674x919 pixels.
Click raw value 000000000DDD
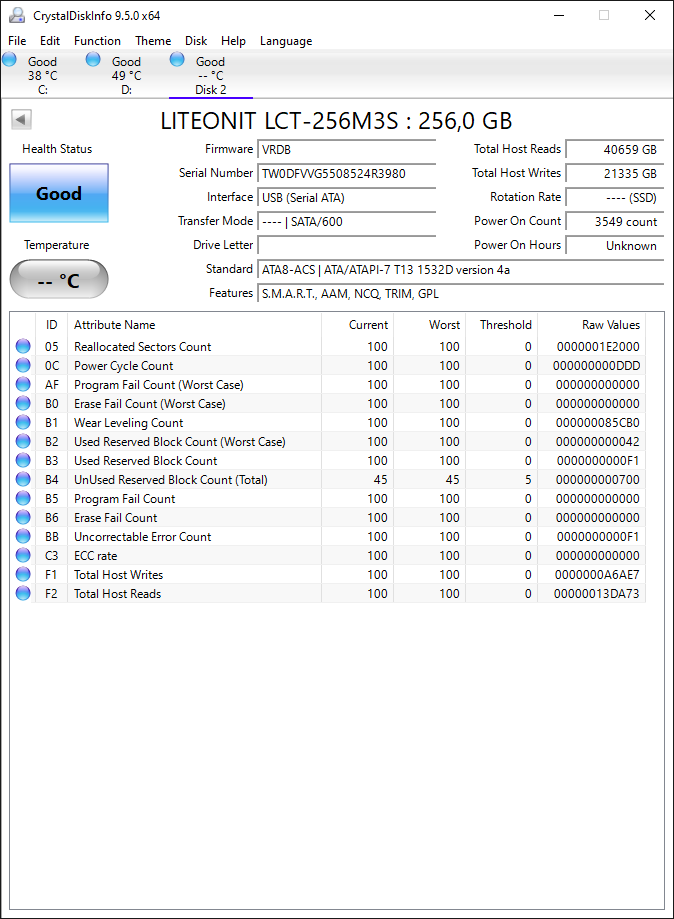[x=597, y=366]
